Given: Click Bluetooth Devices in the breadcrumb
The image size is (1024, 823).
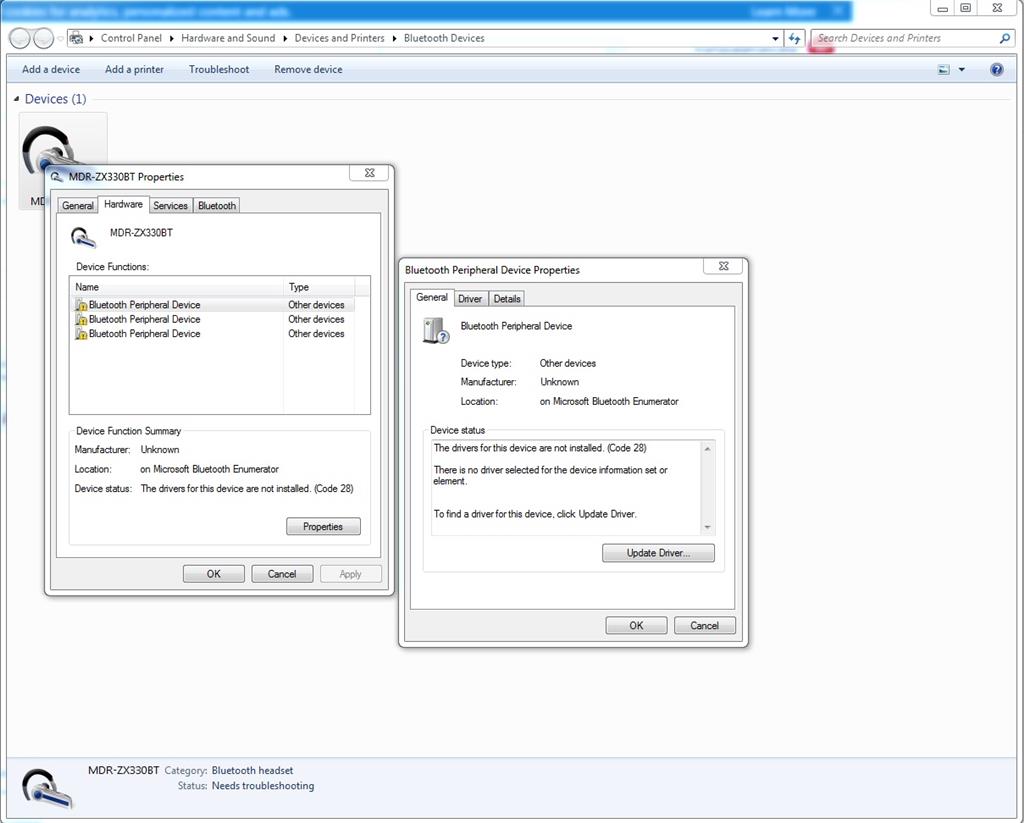Looking at the screenshot, I should pyautogui.click(x=444, y=38).
